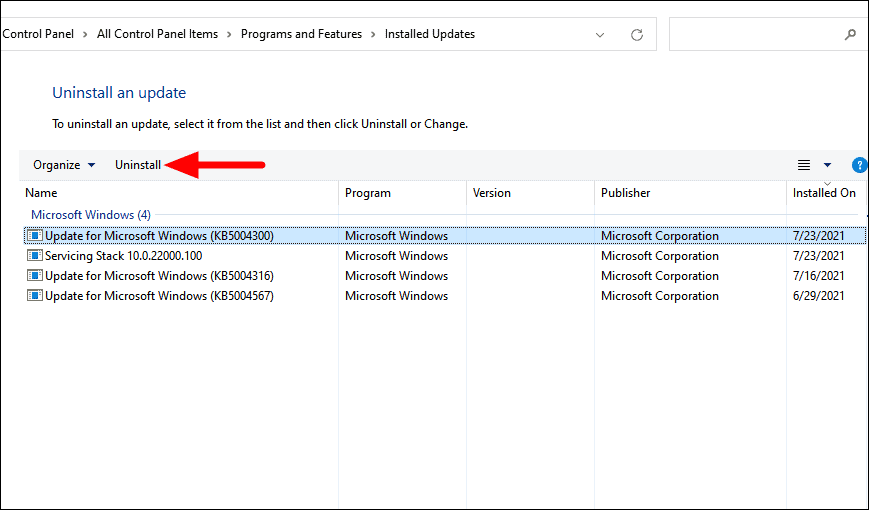Viewport: 869px width, 510px height.
Task: Go to All Control Panel Items breadcrumb
Action: [157, 34]
